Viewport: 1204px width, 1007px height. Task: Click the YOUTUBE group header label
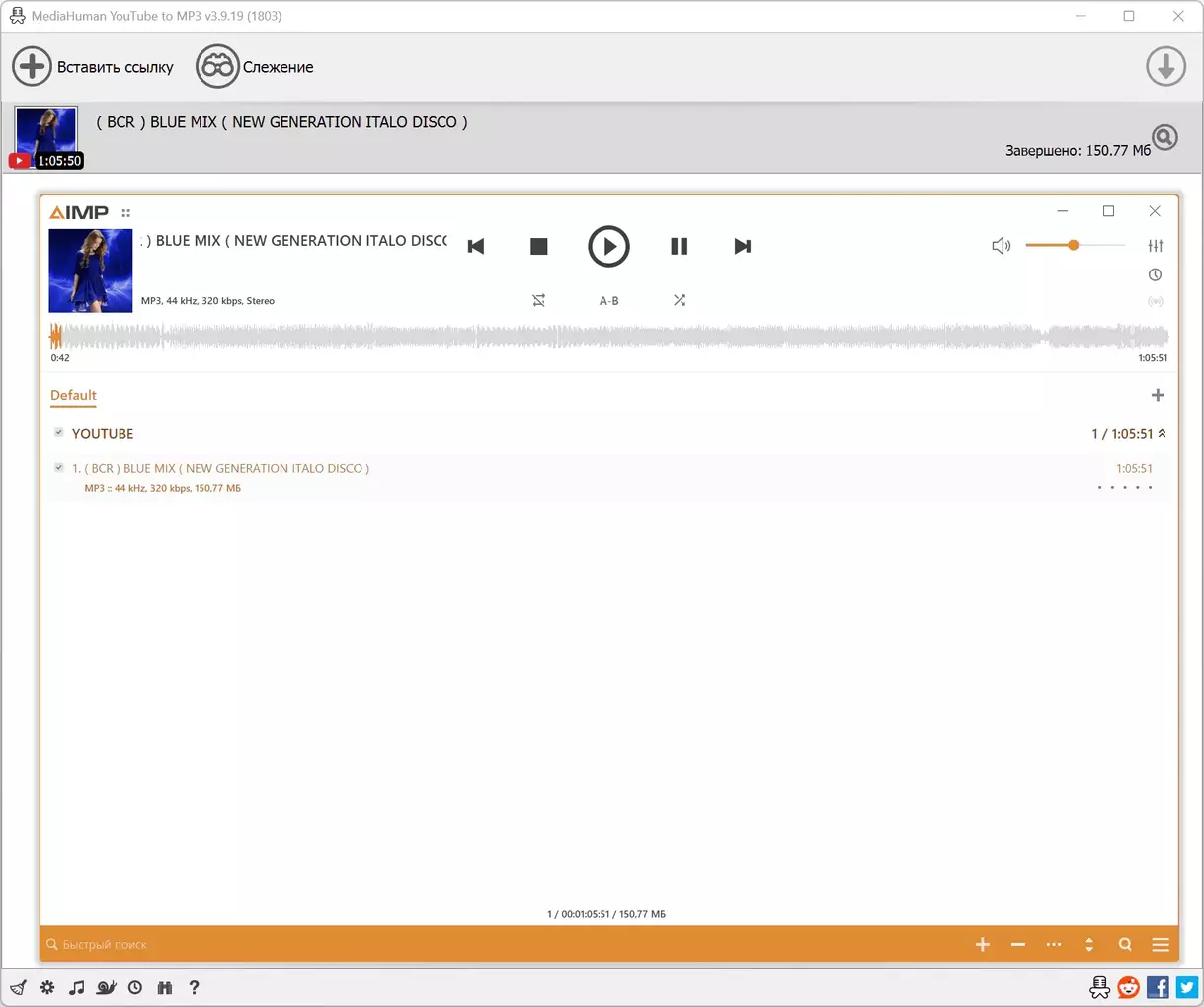point(103,434)
